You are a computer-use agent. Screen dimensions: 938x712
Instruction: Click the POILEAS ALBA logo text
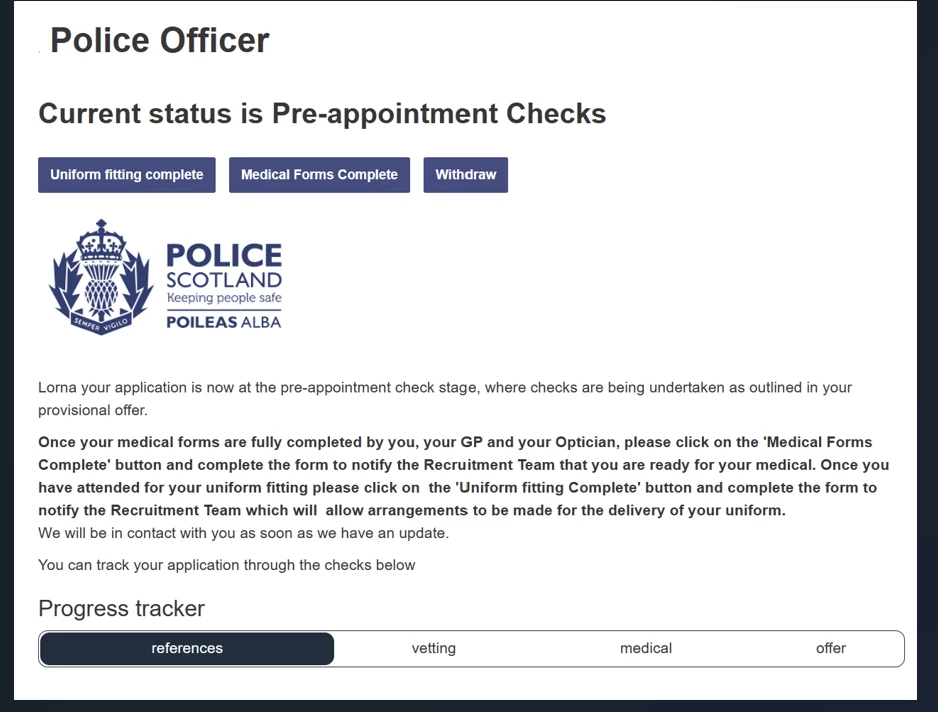tap(224, 321)
